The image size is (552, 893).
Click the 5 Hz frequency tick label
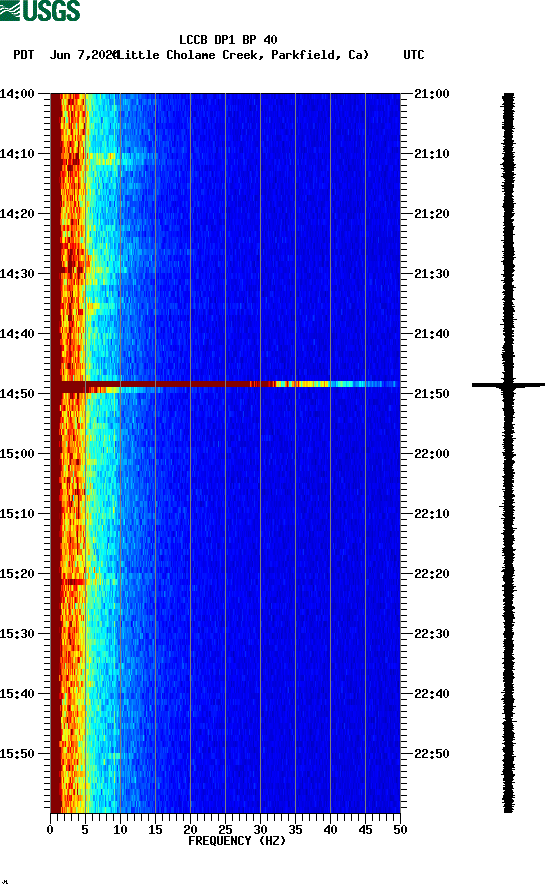coord(85,830)
